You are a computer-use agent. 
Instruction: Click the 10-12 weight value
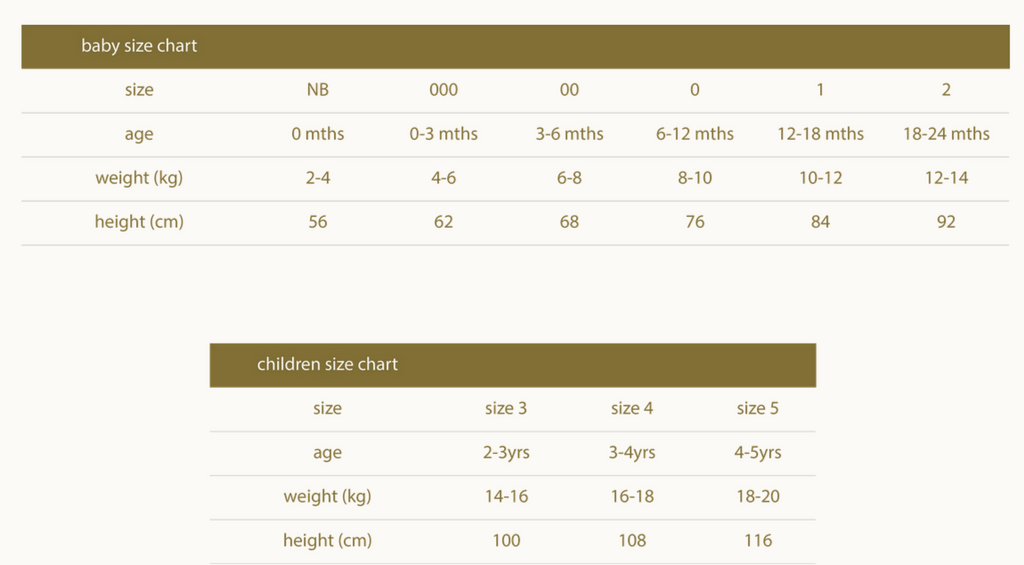tap(820, 178)
